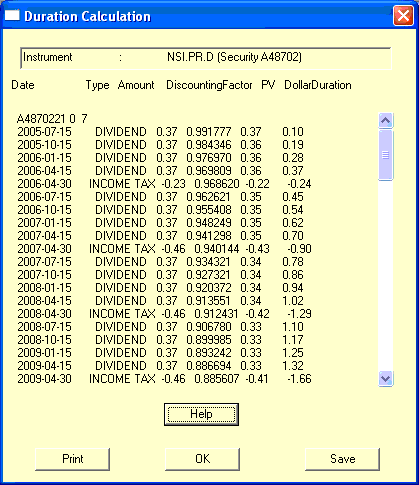Click the Instrument field showing NSI.PR.D

(205, 58)
